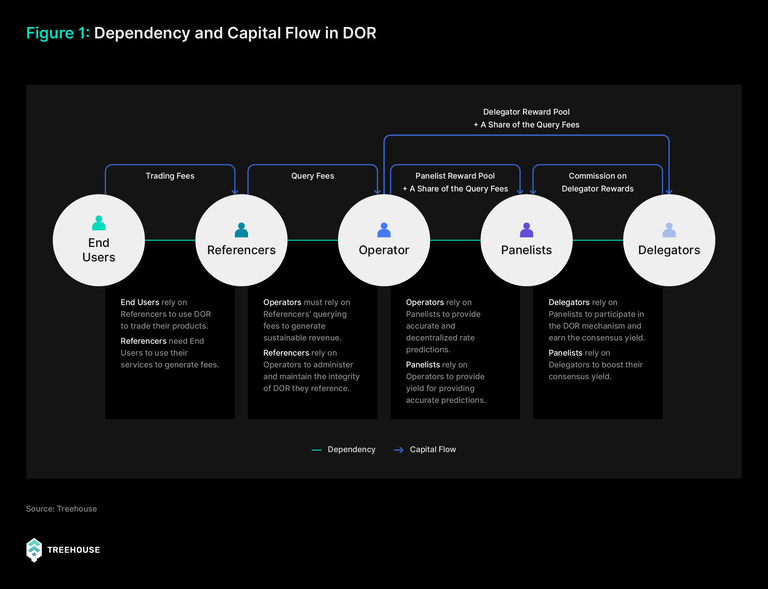The height and width of the screenshot is (589, 768).
Task: Click Delegators rely on Panelists description
Action: (597, 320)
